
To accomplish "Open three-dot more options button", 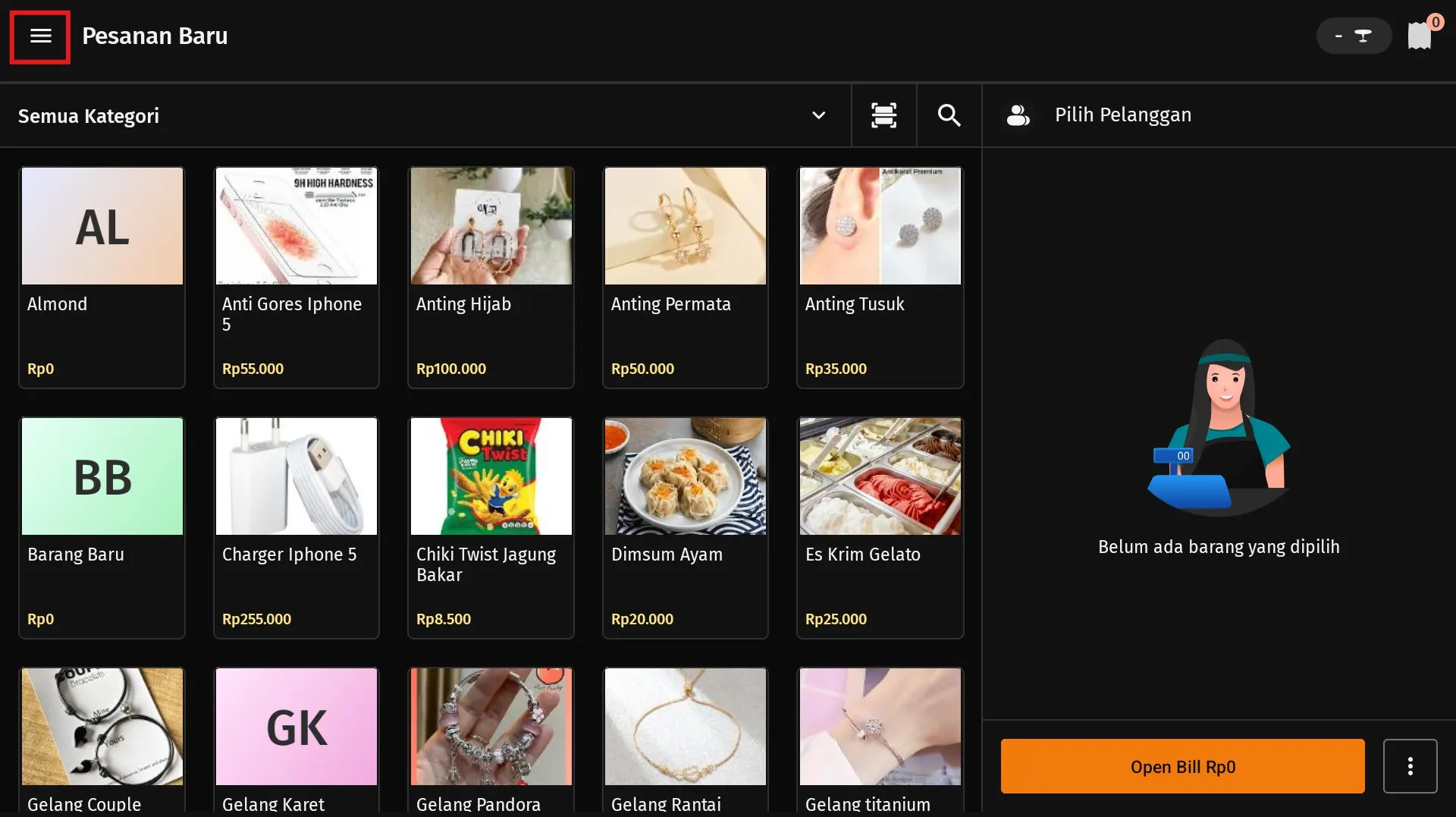I will [x=1410, y=766].
